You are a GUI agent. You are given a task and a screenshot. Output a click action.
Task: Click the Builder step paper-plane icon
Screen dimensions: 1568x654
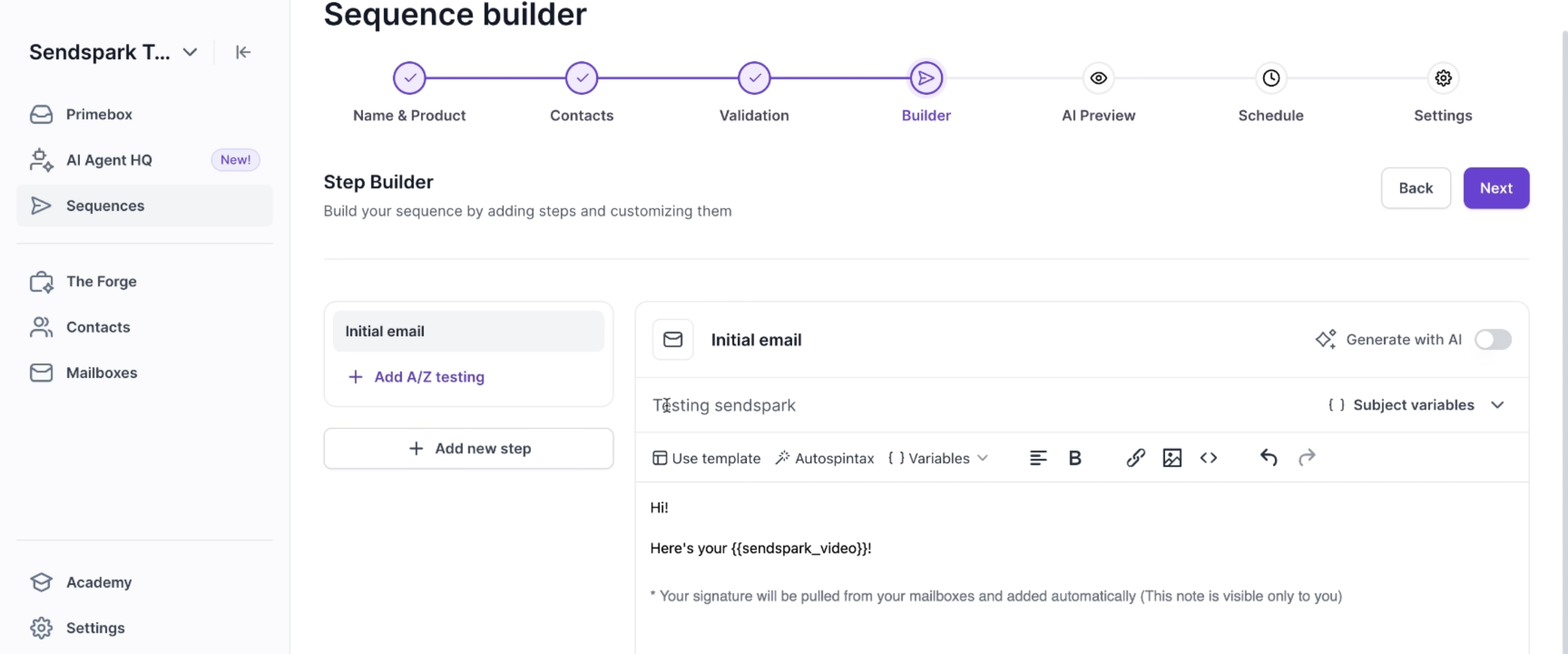click(x=926, y=78)
